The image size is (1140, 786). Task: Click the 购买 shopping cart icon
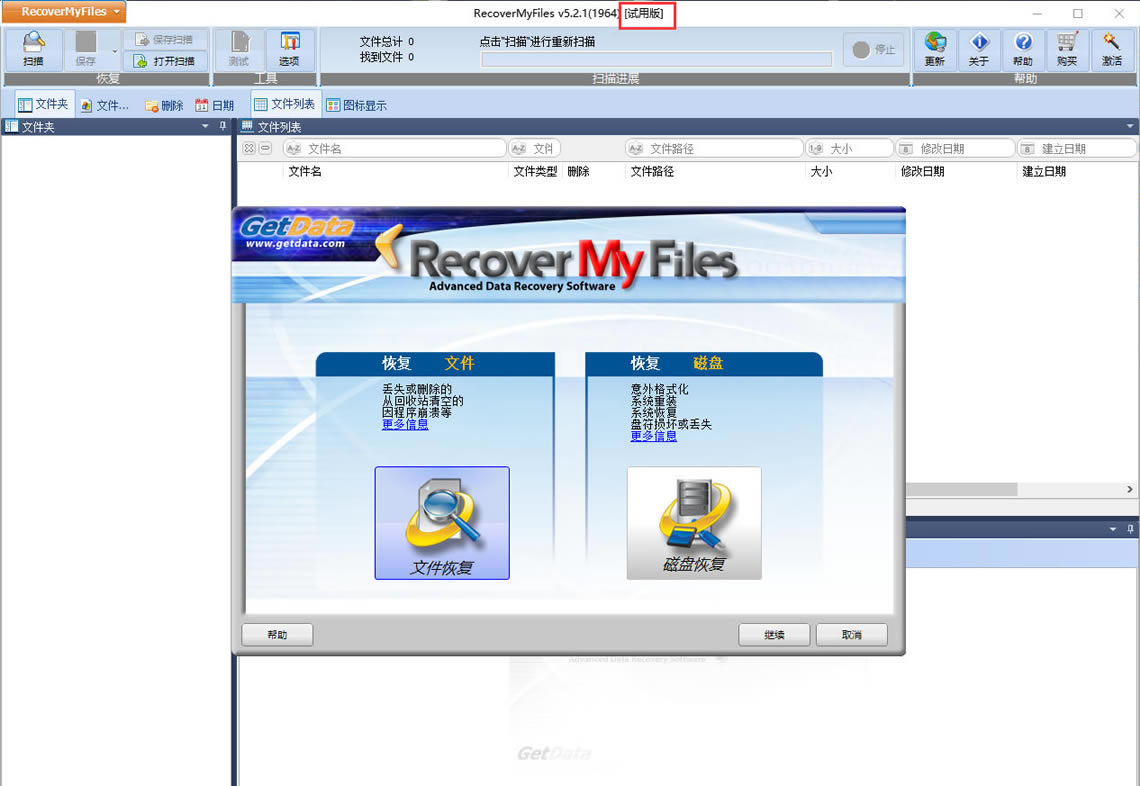1067,49
